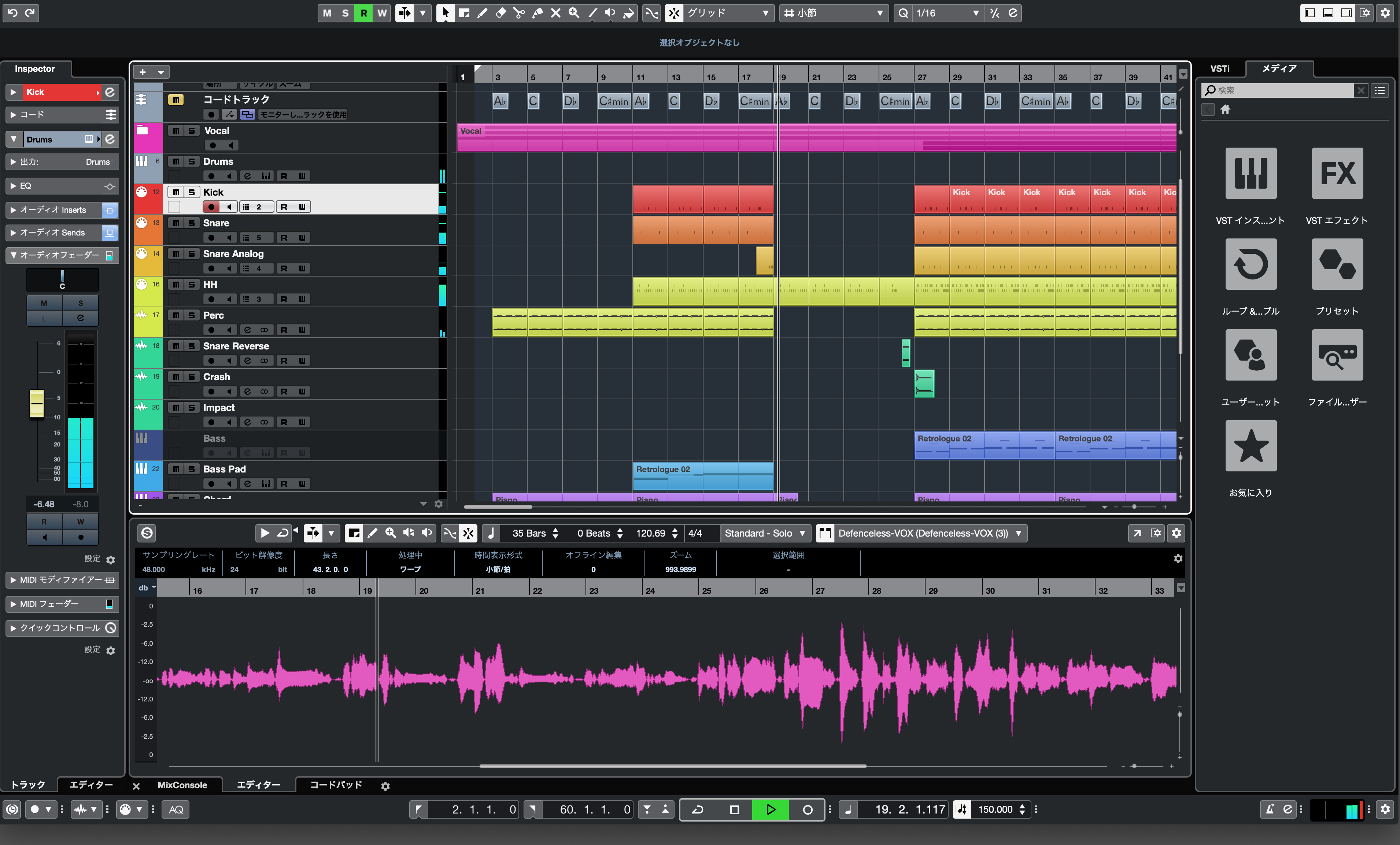Select the Erase tool
Image resolution: width=1400 pixels, height=845 pixels.
[500, 12]
